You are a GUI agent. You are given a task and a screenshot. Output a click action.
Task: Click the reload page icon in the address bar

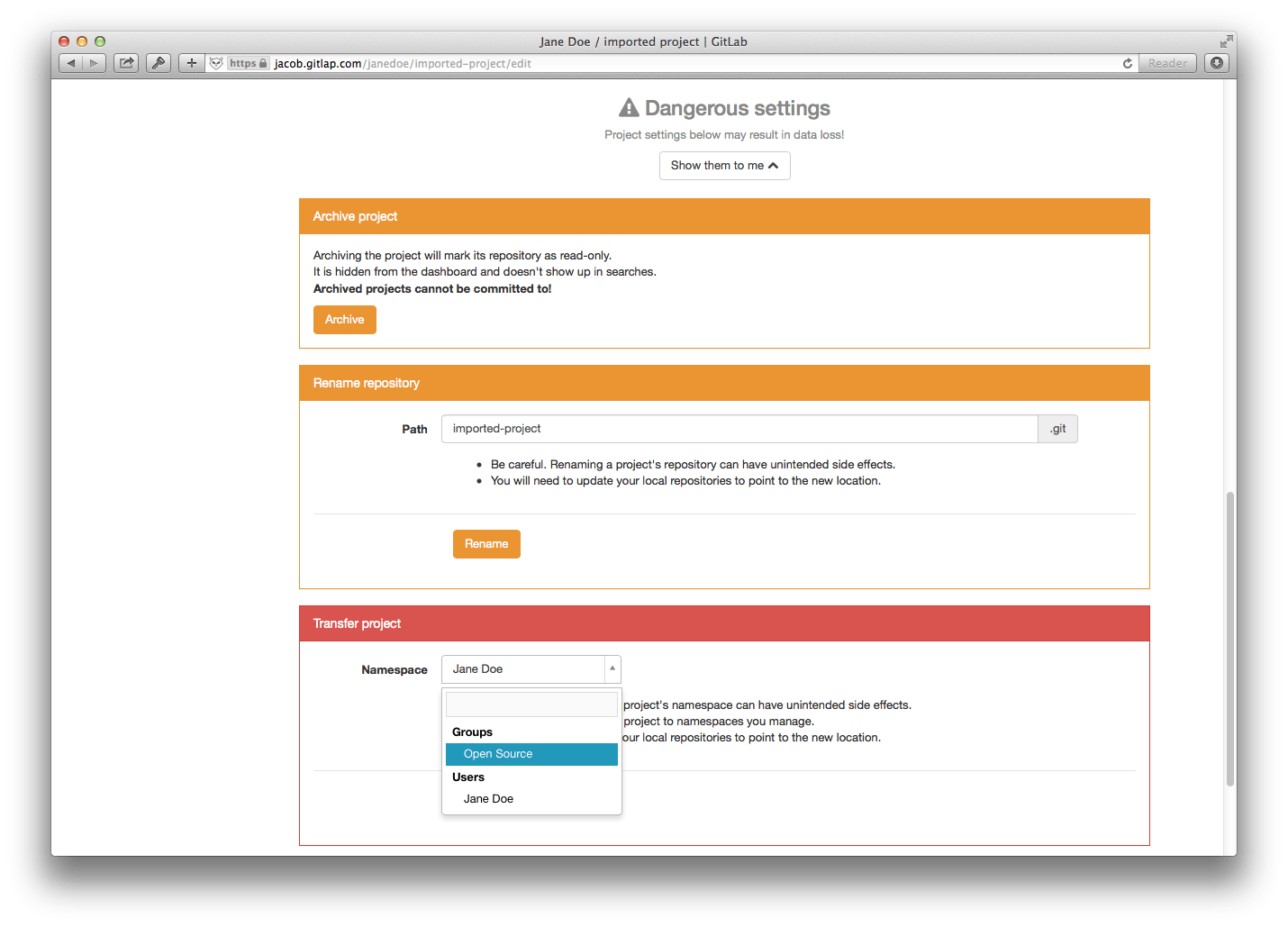pyautogui.click(x=1127, y=63)
